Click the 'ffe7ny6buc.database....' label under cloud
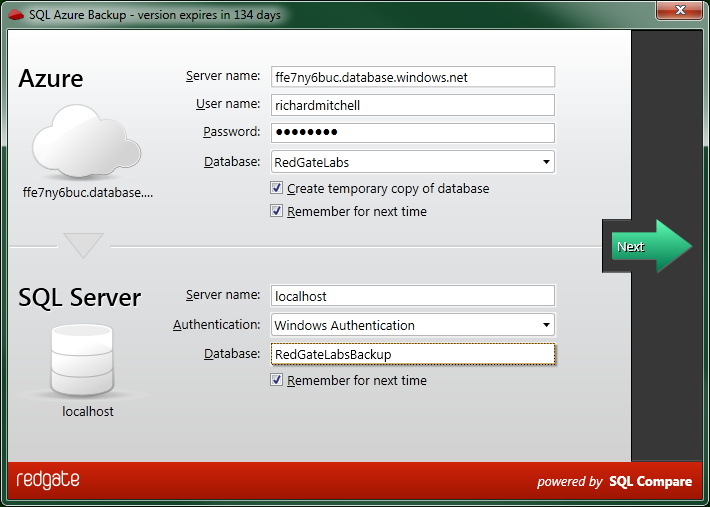The width and height of the screenshot is (710, 507). 88,192
